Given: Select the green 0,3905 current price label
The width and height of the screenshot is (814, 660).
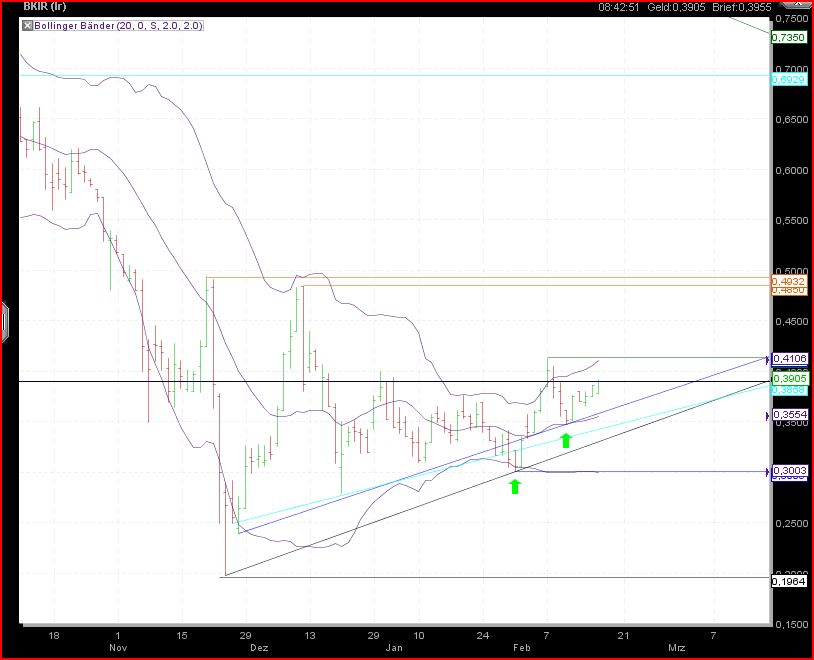Looking at the screenshot, I should (x=790, y=379).
